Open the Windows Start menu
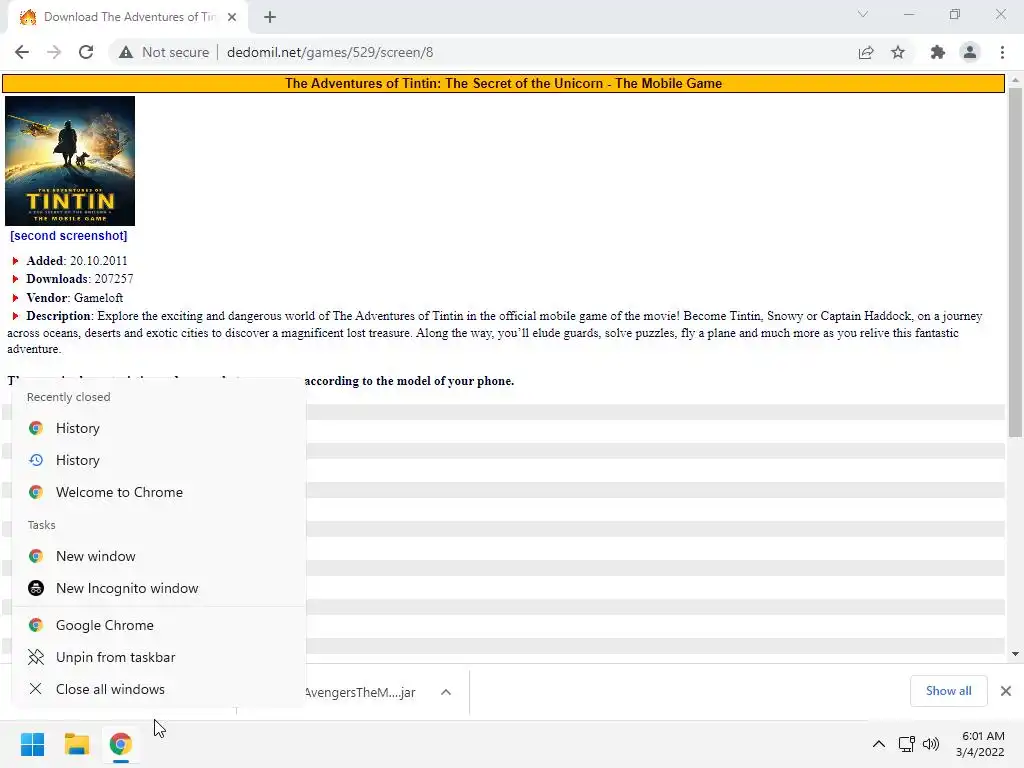Viewport: 1024px width, 768px height. click(33, 744)
